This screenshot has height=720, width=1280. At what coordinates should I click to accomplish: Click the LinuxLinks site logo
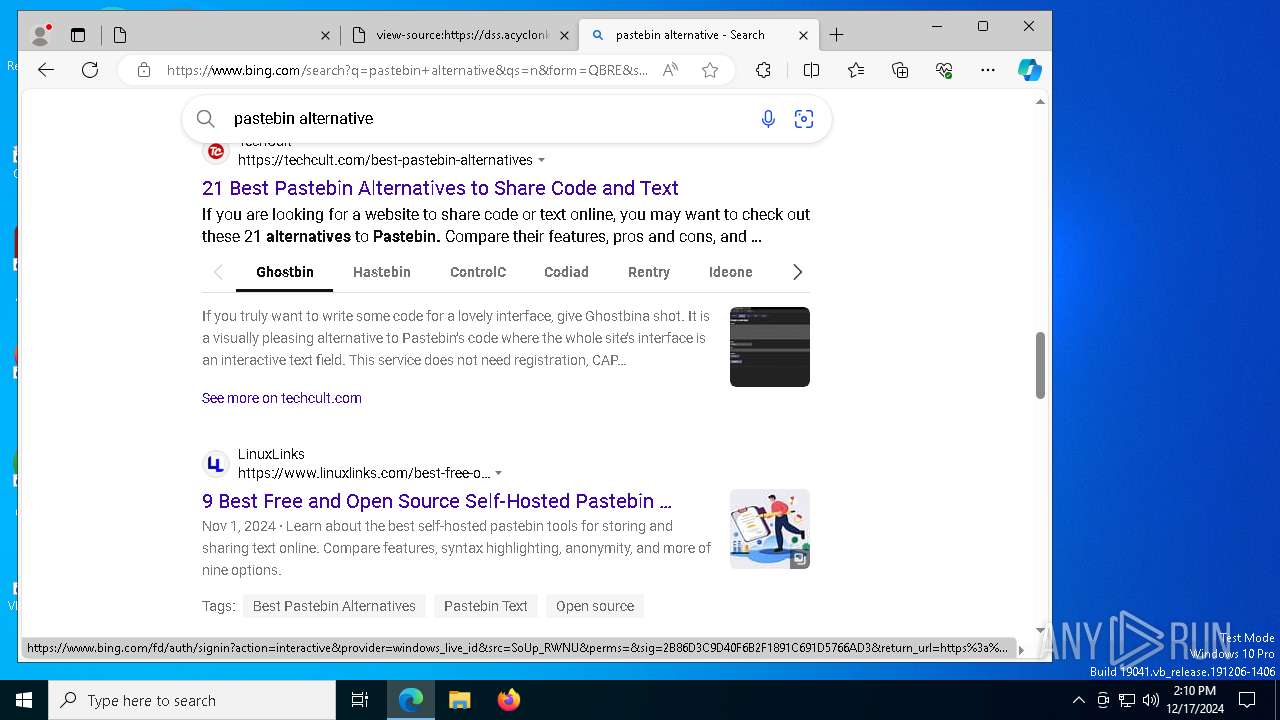[216, 464]
